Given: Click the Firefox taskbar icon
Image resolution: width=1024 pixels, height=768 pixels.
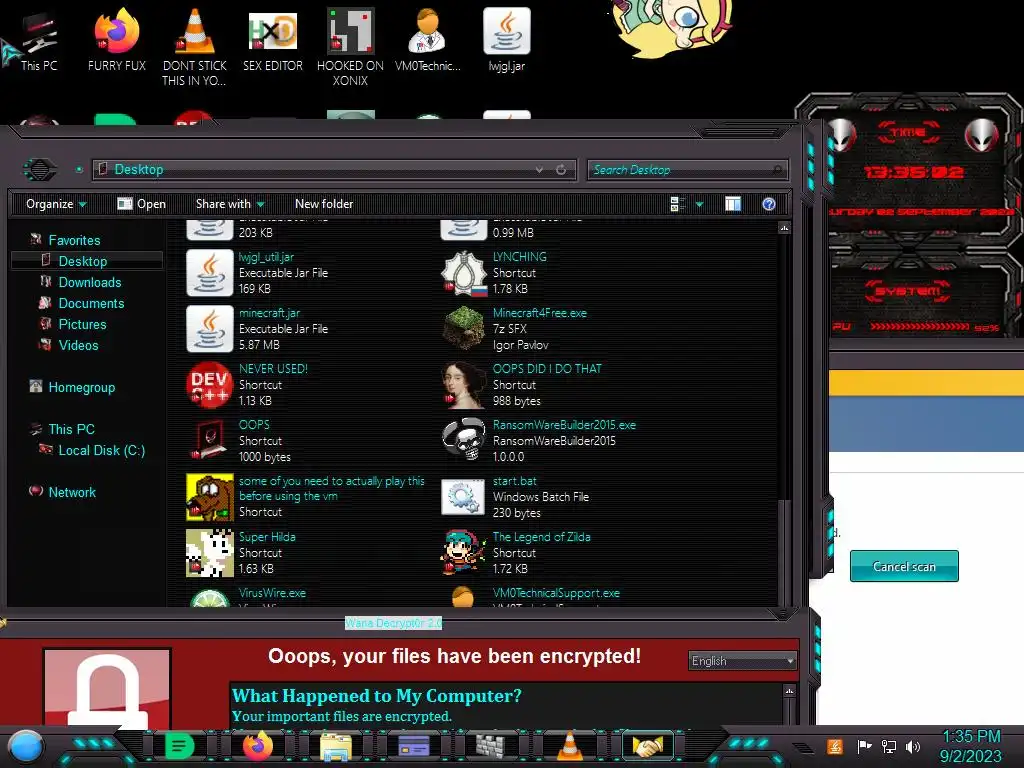Looking at the screenshot, I should [x=257, y=746].
